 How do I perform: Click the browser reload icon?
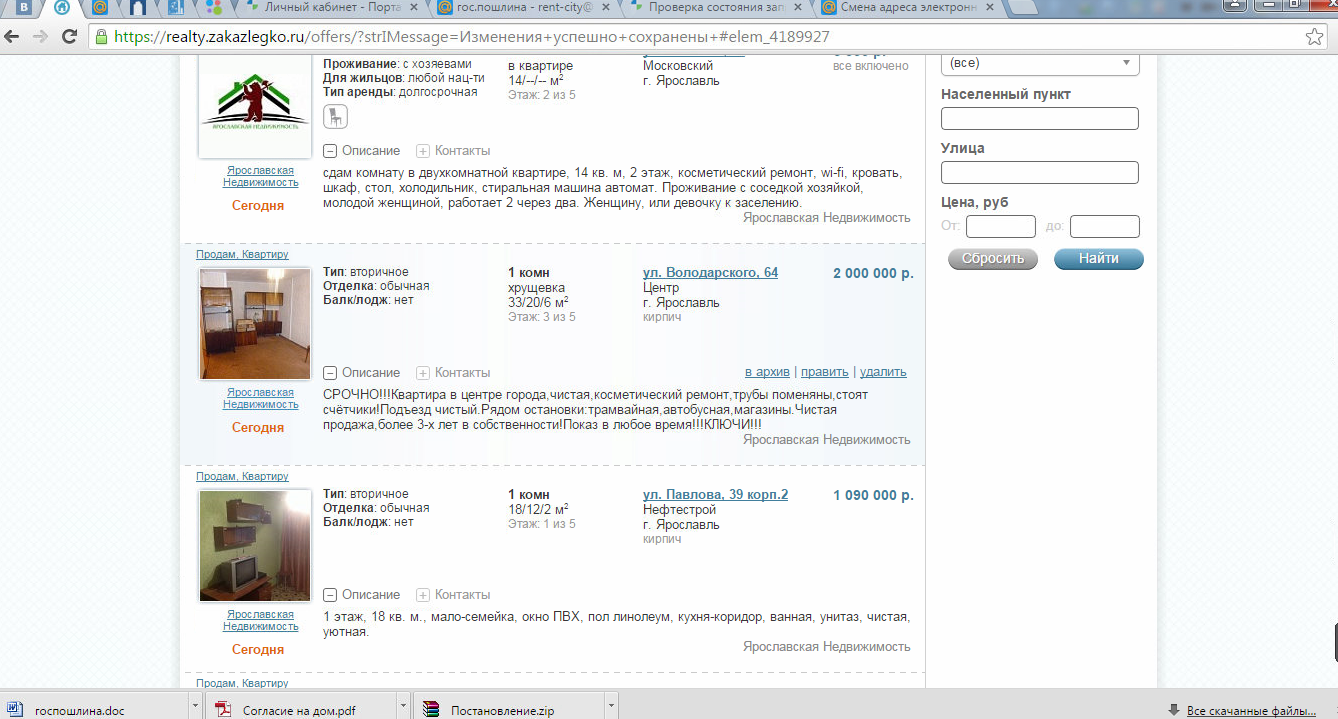69,37
